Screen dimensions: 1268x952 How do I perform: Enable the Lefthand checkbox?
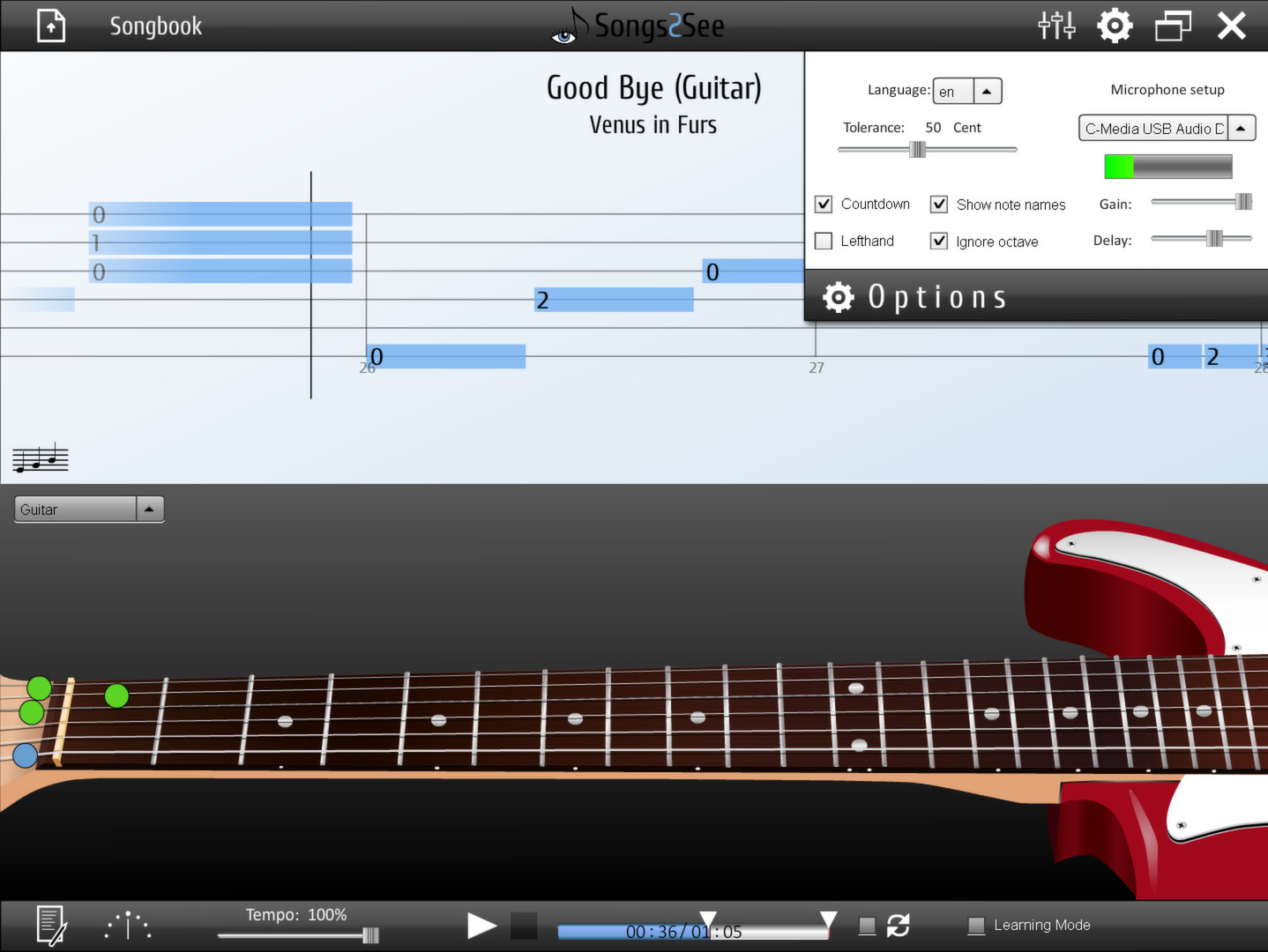pyautogui.click(x=823, y=241)
